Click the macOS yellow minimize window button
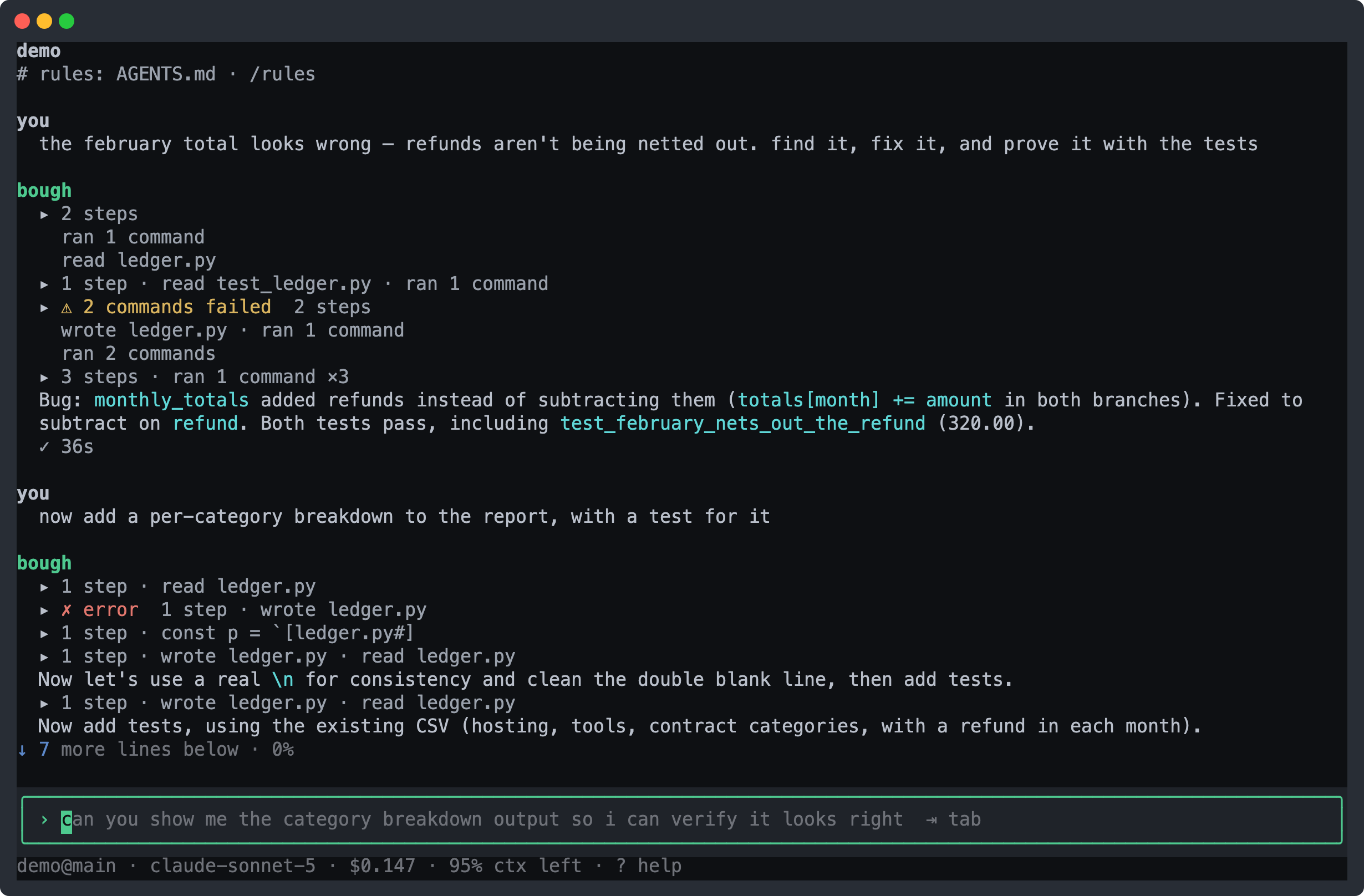Screen dimensions: 1364x896 pos(44,21)
